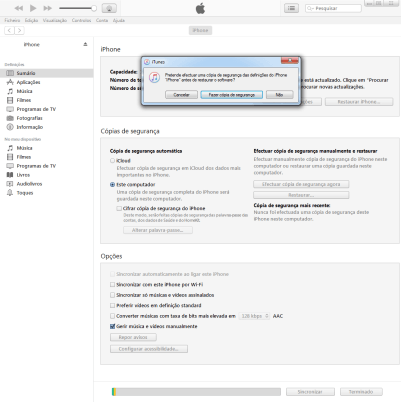Click the back navigation chevron
This screenshot has height=402, width=401.
click(x=9, y=31)
